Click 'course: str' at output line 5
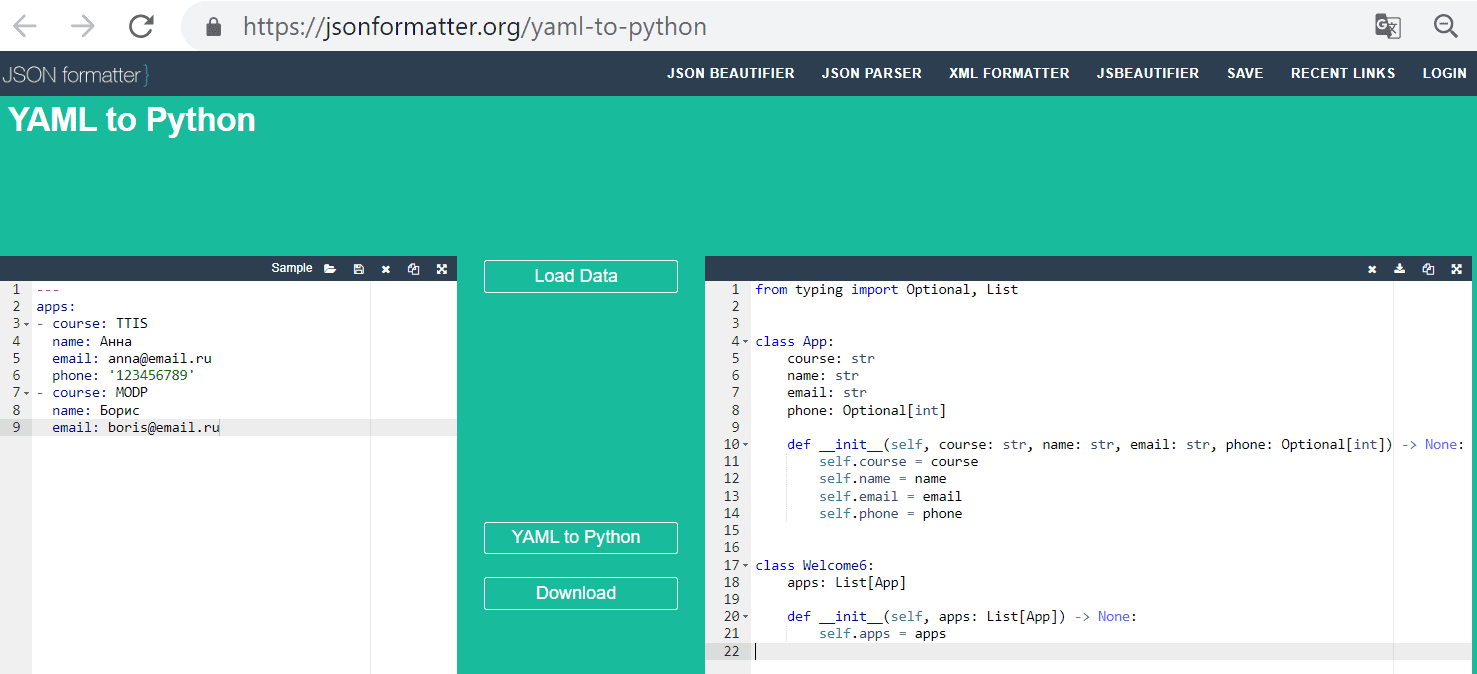This screenshot has height=674, width=1477. point(831,359)
